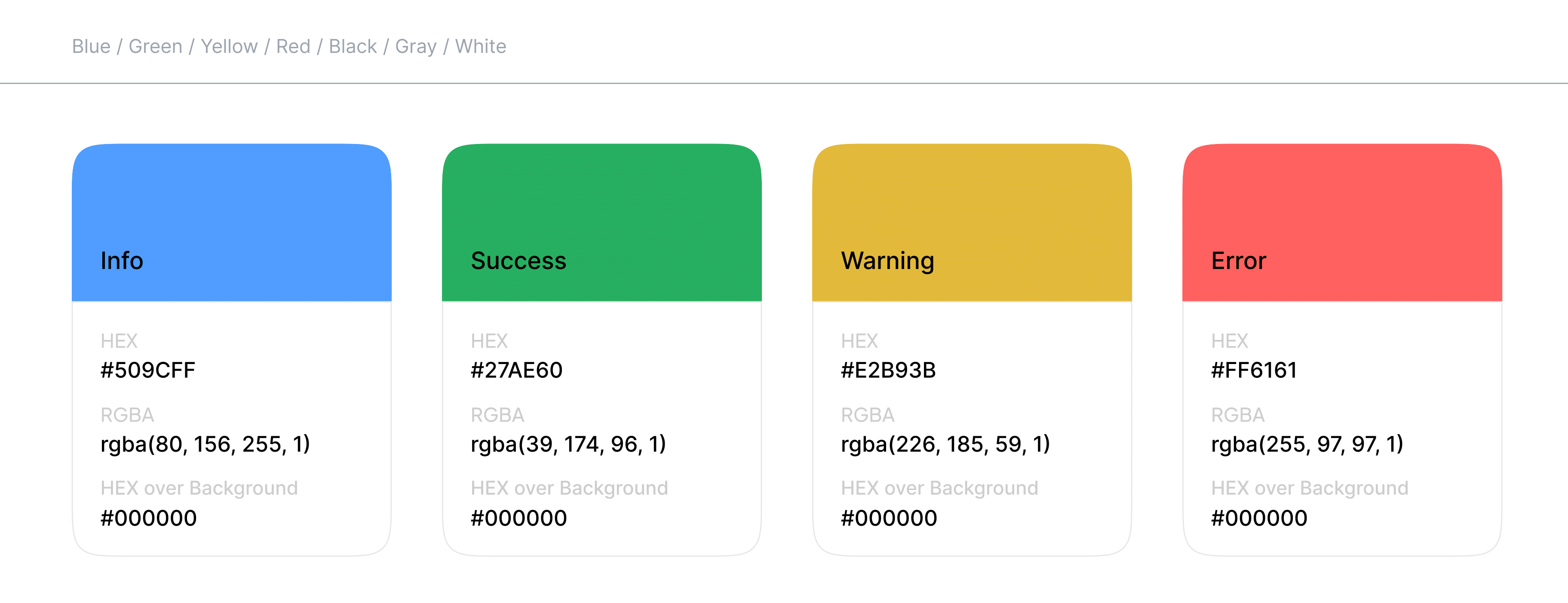
Task: Select the #509CFF hex value
Action: [x=148, y=370]
